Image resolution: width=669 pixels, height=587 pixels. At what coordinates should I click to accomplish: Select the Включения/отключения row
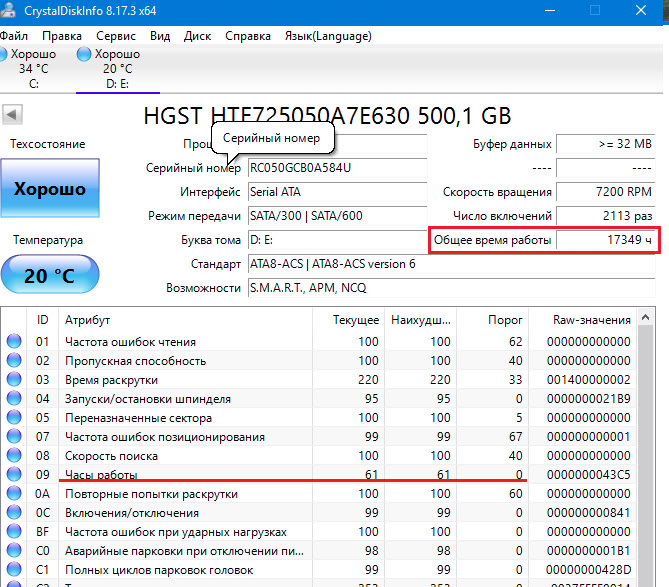(x=319, y=512)
